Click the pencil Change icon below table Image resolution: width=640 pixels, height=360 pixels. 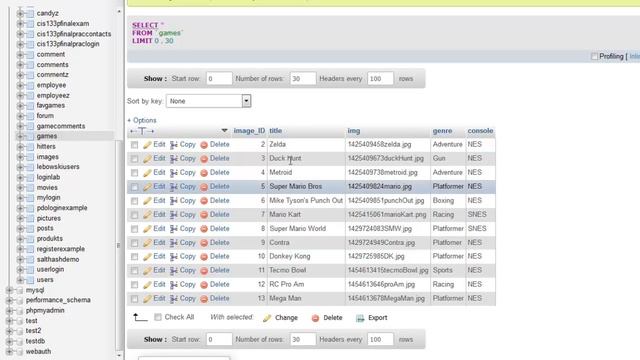tap(267, 318)
